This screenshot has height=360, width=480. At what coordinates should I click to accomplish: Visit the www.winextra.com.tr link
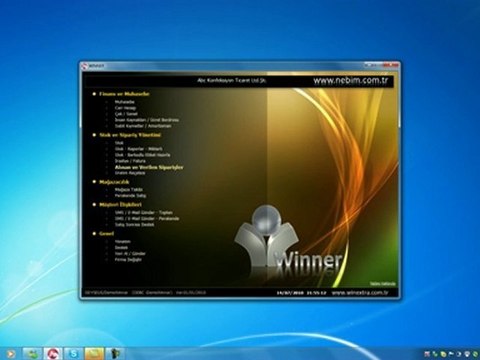pyautogui.click(x=360, y=293)
